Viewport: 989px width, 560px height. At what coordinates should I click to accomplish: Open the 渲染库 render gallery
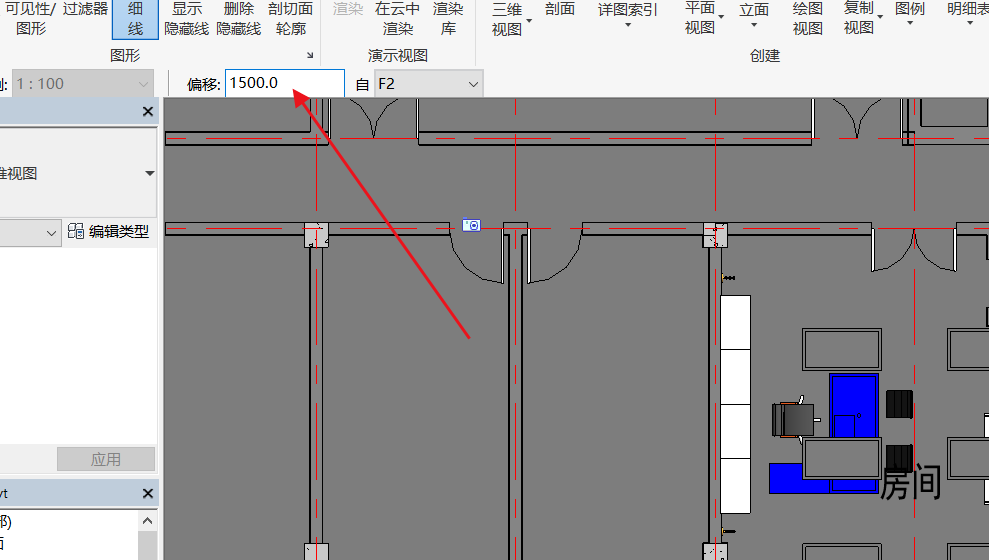click(448, 18)
